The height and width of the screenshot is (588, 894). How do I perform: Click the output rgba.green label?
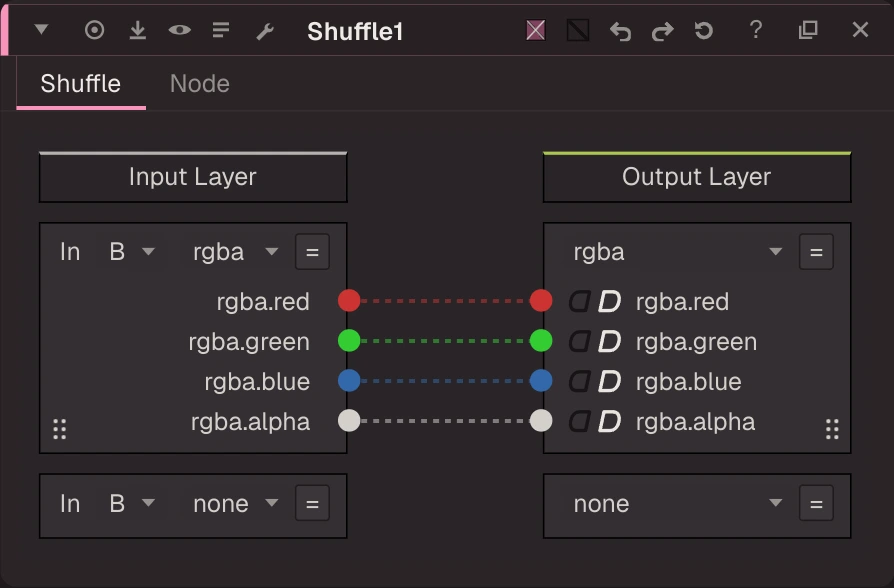696,342
